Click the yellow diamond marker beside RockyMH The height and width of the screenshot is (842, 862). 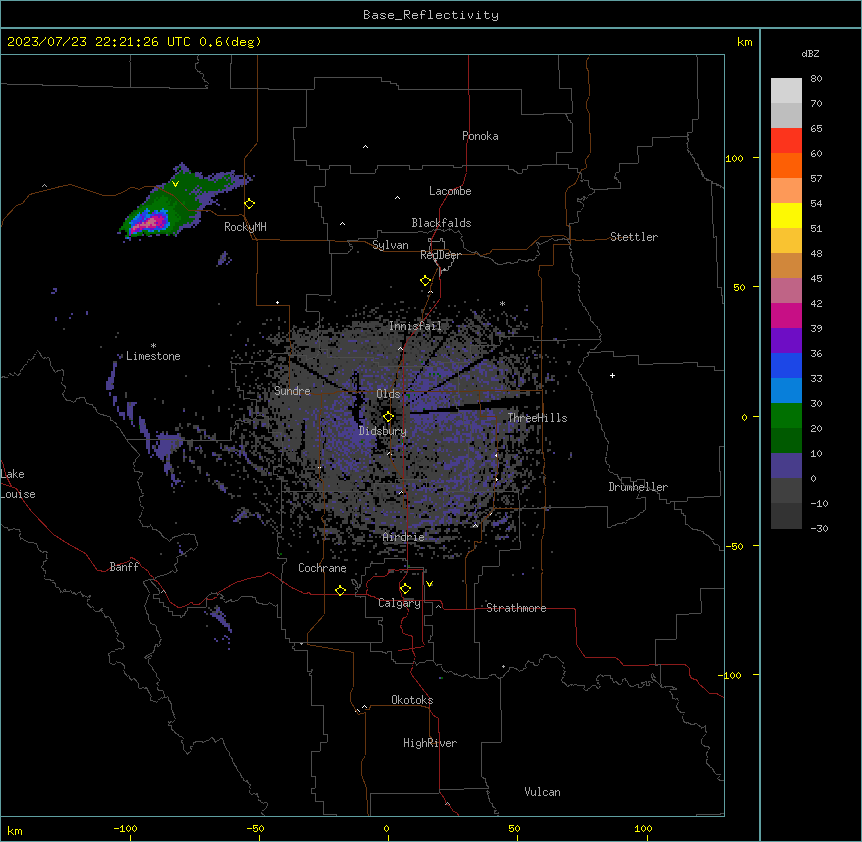tap(250, 204)
